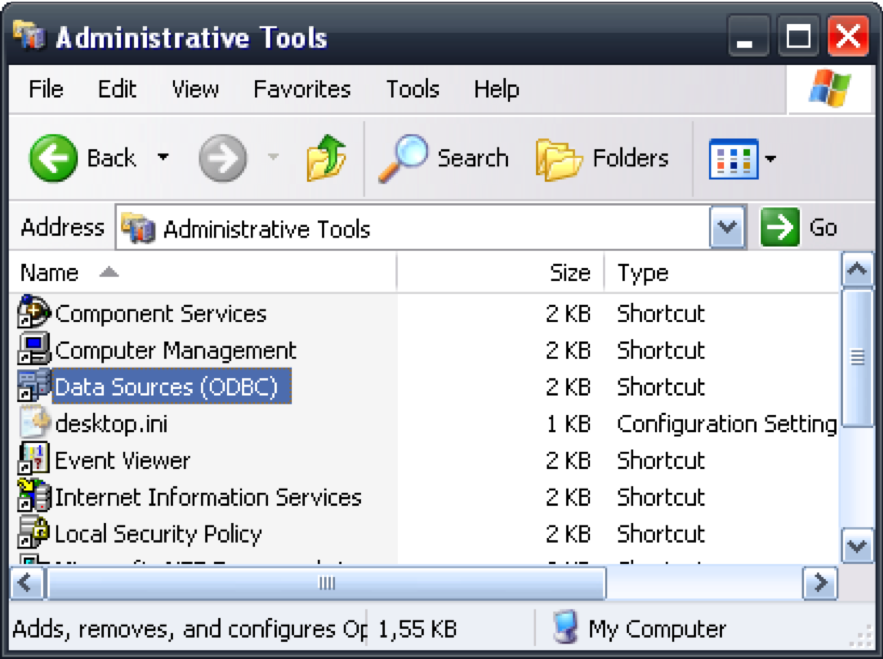
Task: Click the desktop.ini file icon
Action: pyautogui.click(x=35, y=423)
